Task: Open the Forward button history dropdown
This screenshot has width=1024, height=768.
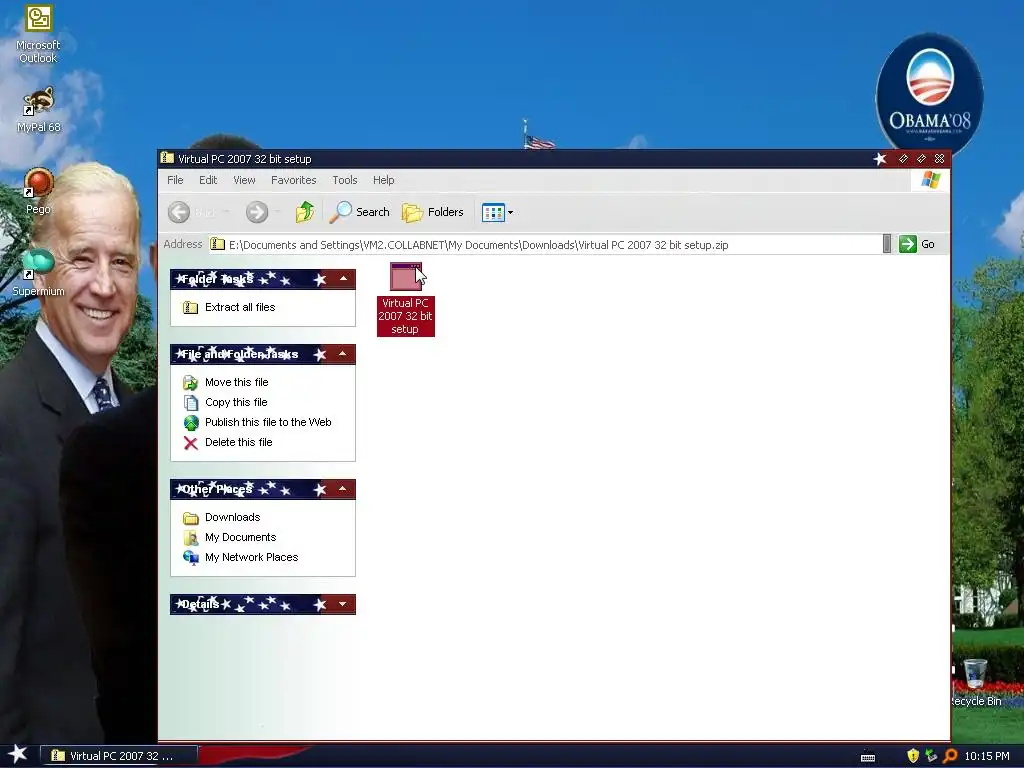Action: coord(278,212)
